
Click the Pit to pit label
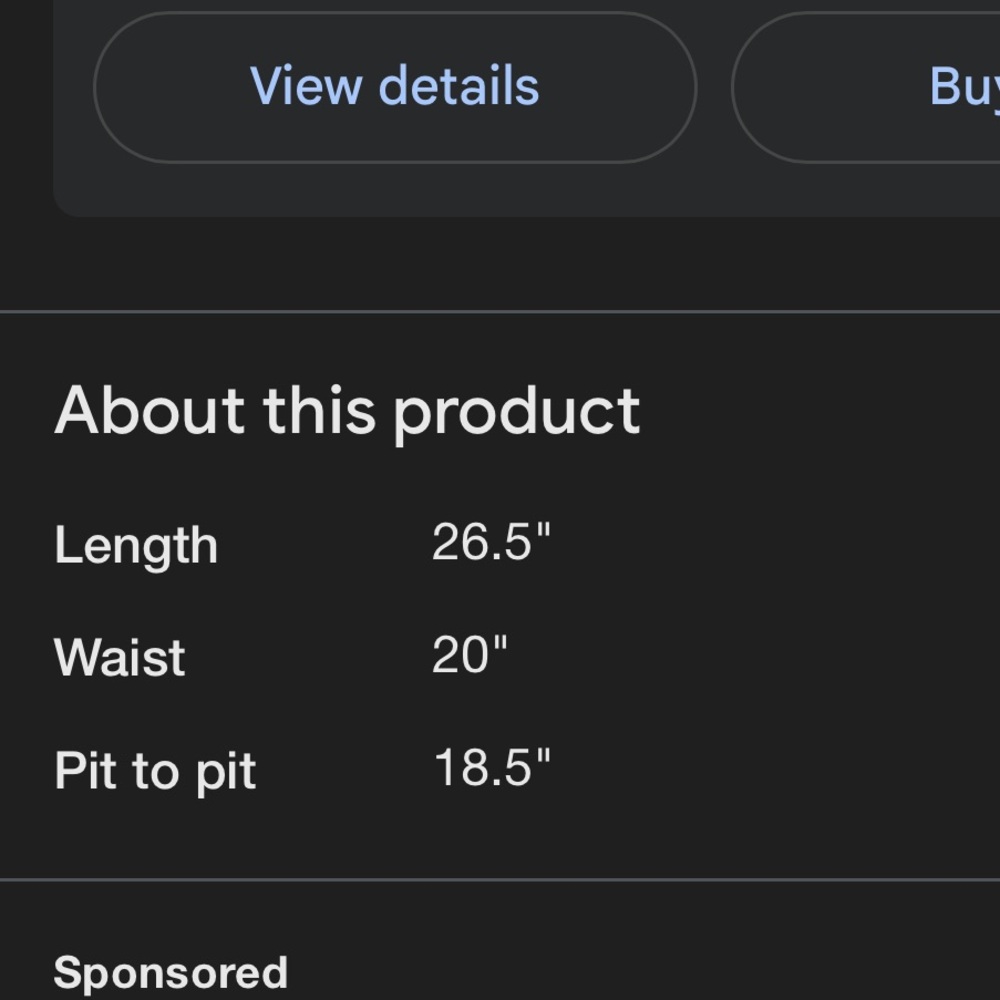pos(155,772)
